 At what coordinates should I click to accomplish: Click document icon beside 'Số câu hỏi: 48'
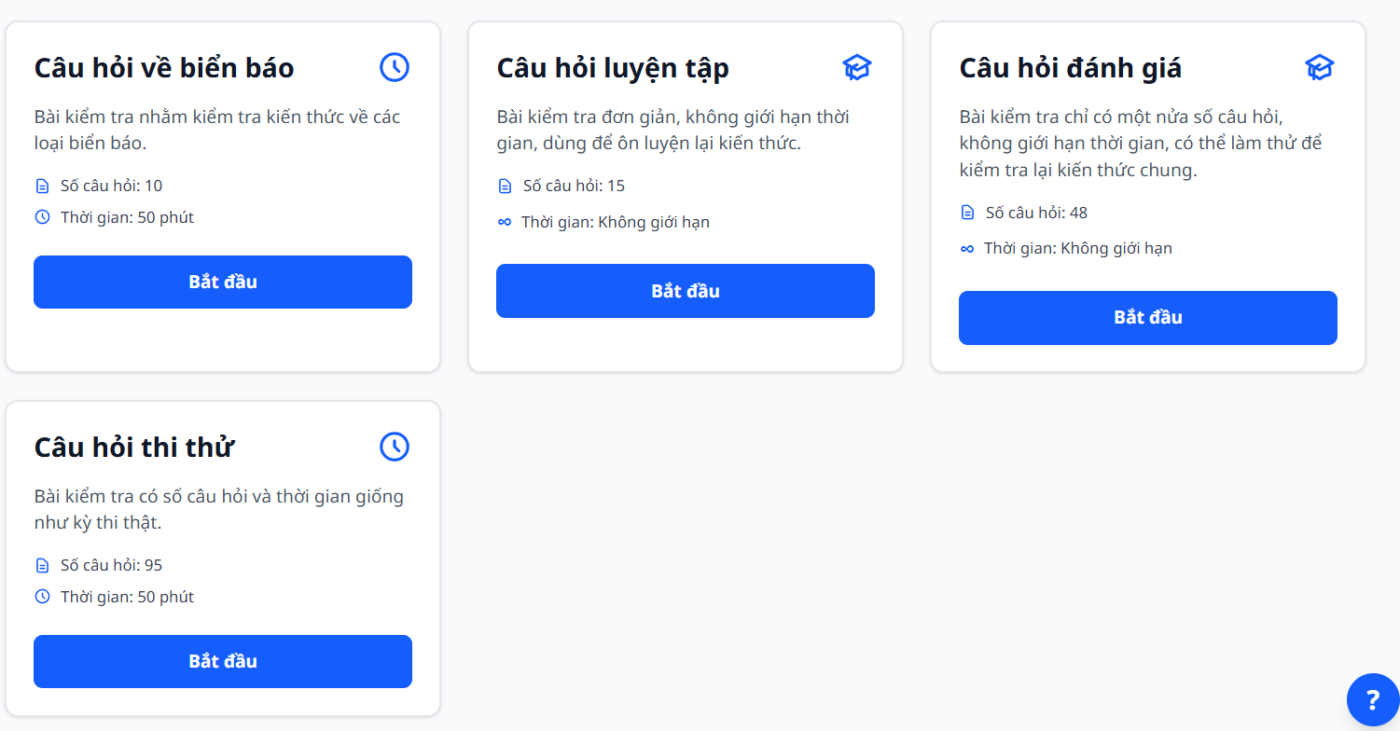coord(967,212)
